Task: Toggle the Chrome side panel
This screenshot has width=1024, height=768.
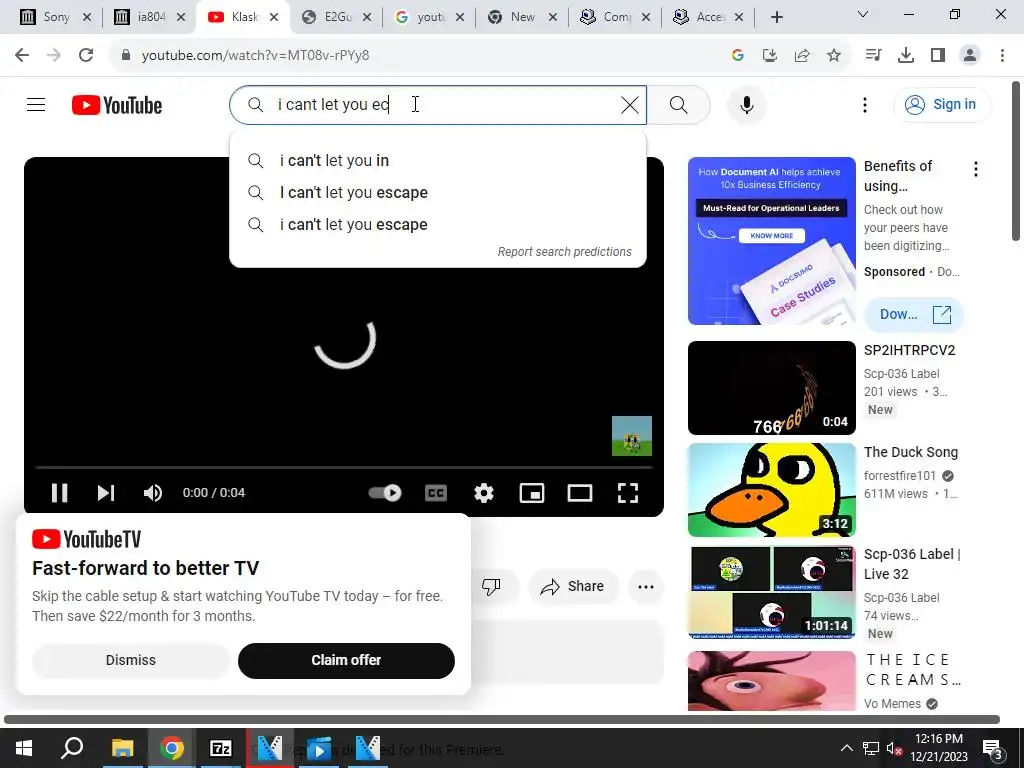Action: click(x=938, y=56)
